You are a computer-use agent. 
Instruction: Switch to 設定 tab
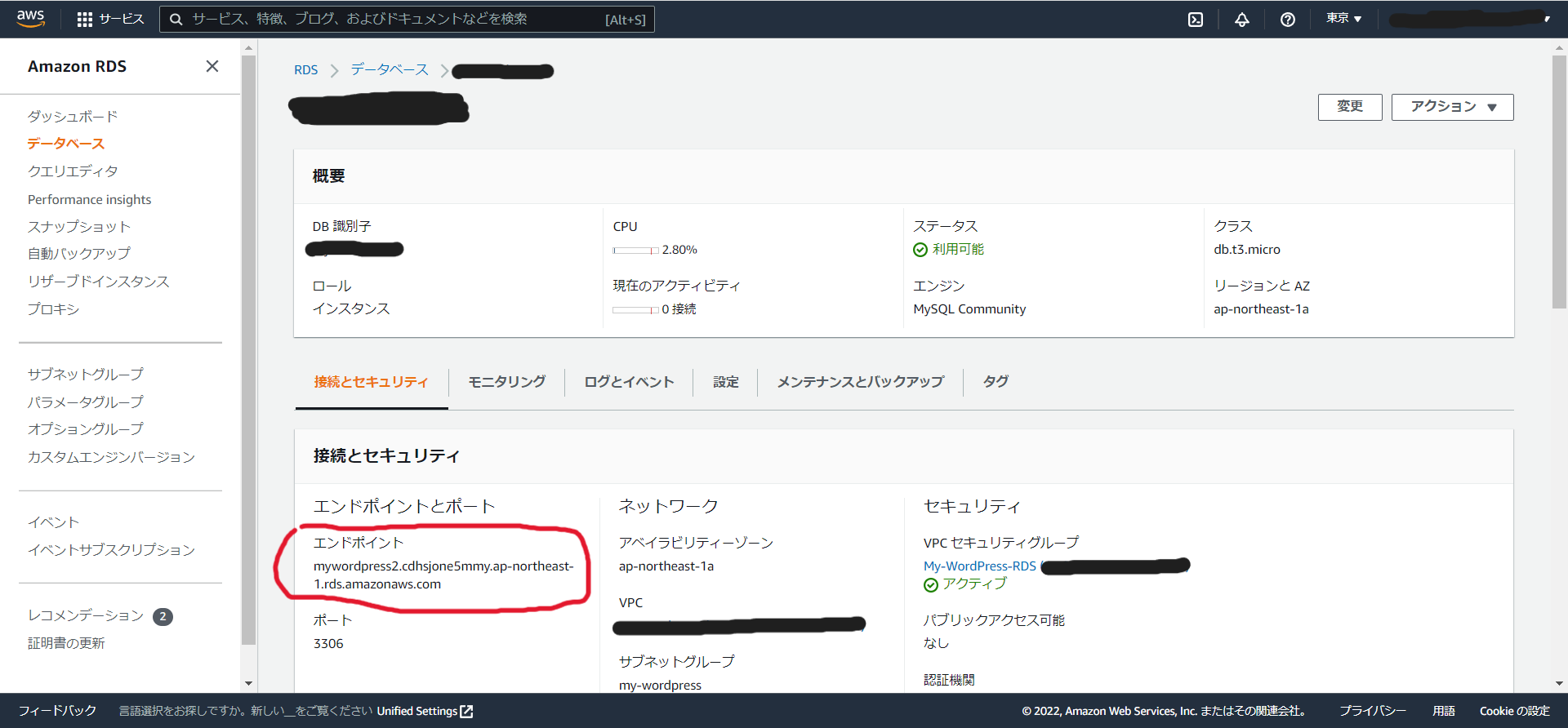point(726,382)
